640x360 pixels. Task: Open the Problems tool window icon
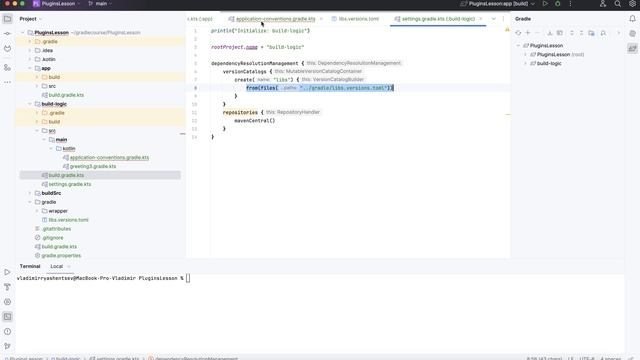click(7, 331)
